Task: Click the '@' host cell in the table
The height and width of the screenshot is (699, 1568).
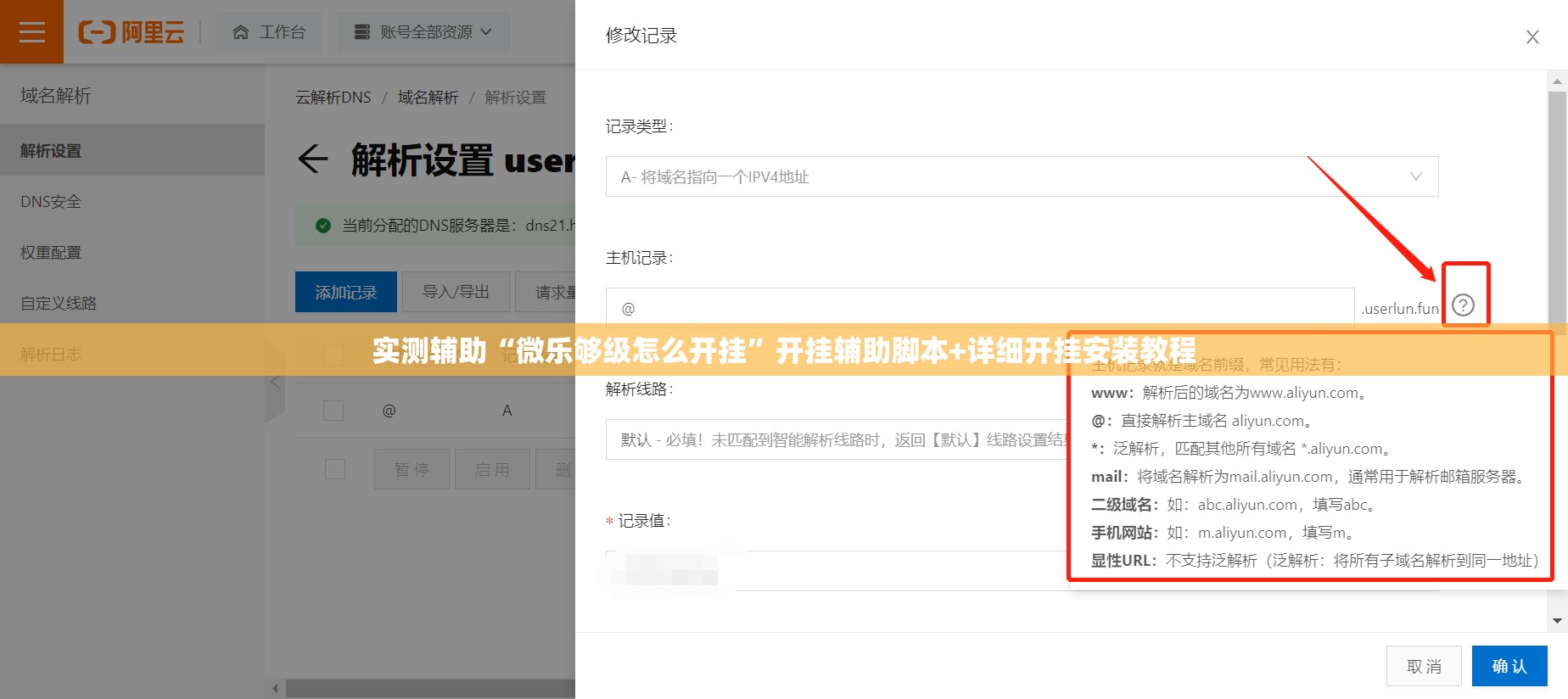Action: [389, 411]
